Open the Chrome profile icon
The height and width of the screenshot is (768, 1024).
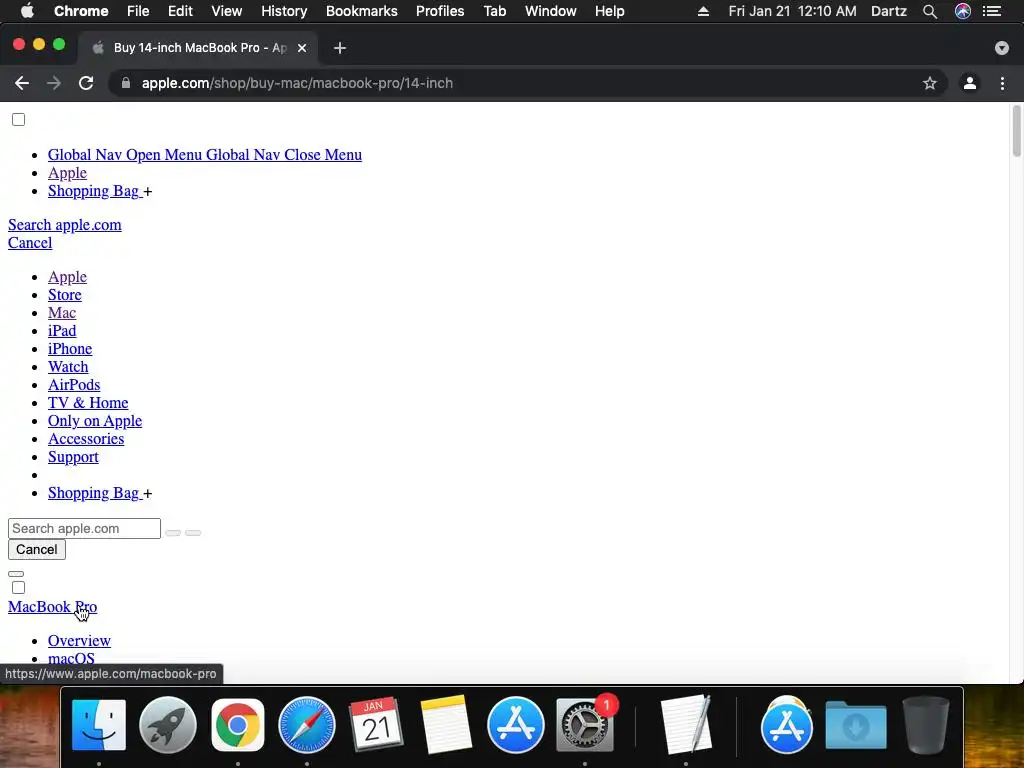[969, 83]
